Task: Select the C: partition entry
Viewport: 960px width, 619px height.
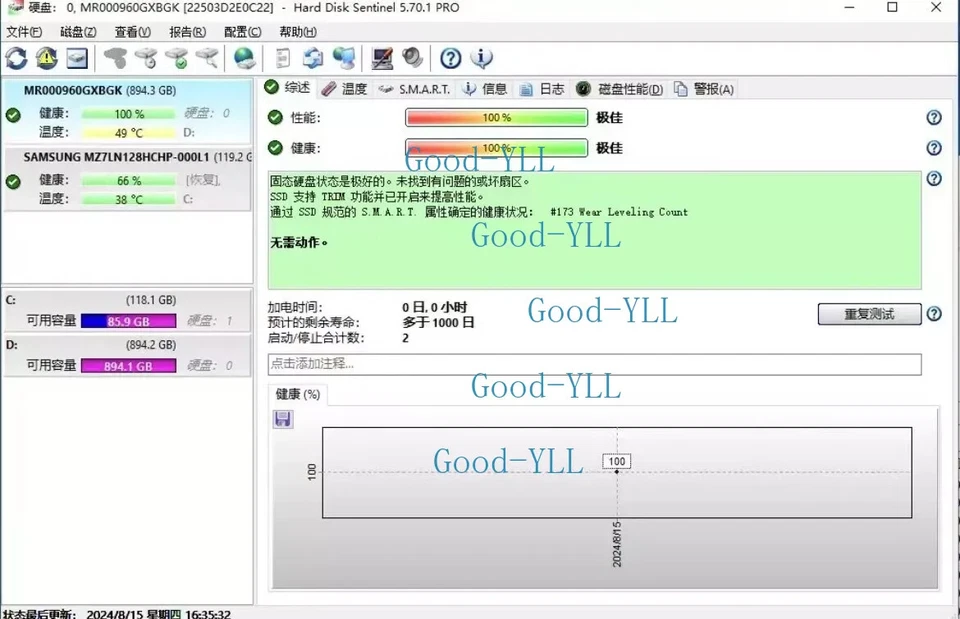Action: [x=127, y=310]
